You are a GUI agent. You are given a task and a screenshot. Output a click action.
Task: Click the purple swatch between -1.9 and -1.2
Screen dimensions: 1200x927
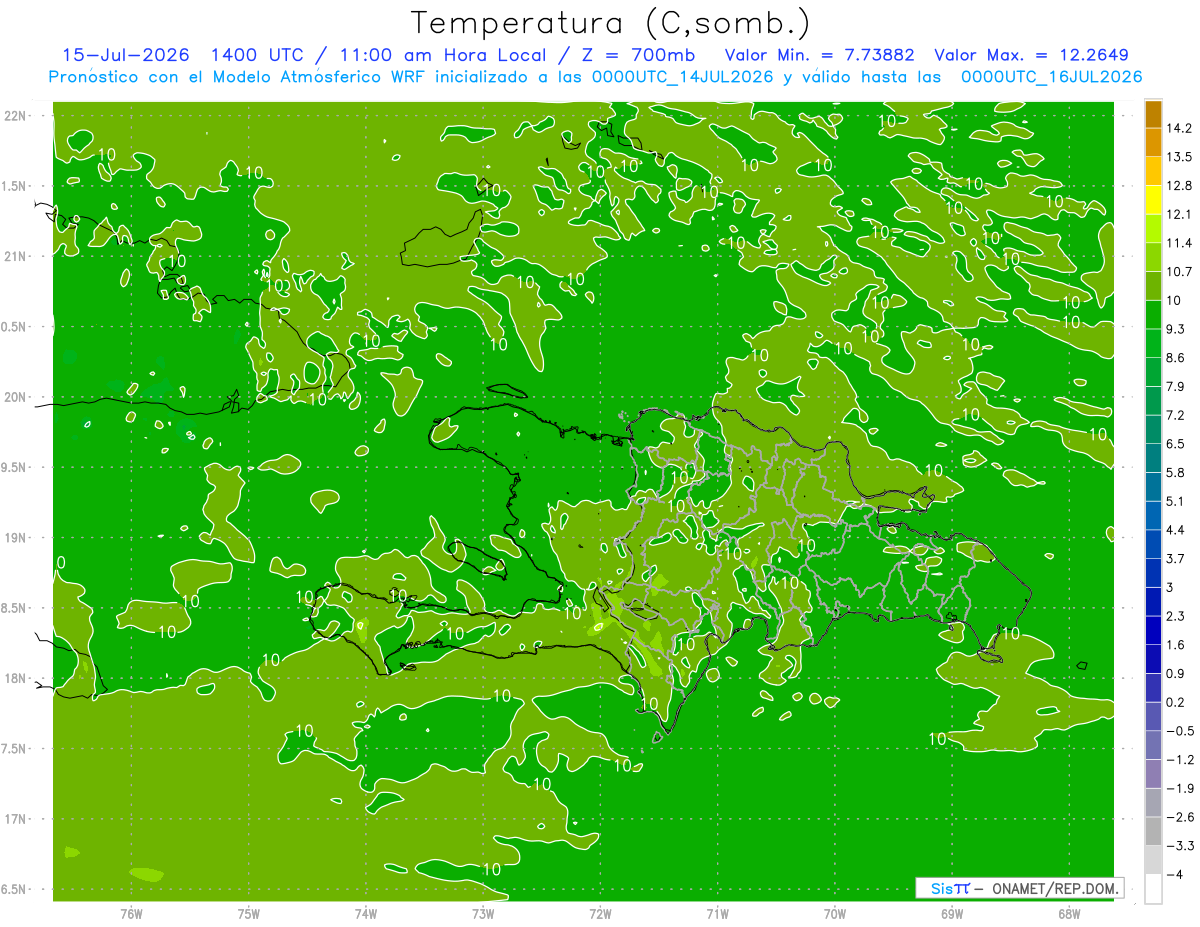point(1154,774)
